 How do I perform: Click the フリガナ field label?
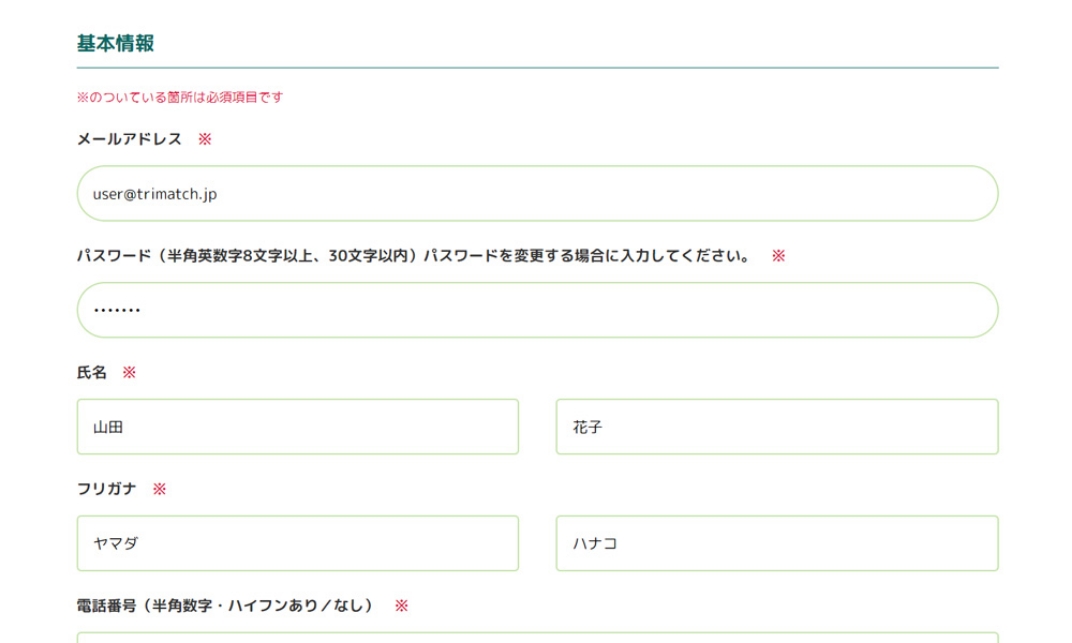click(x=107, y=489)
